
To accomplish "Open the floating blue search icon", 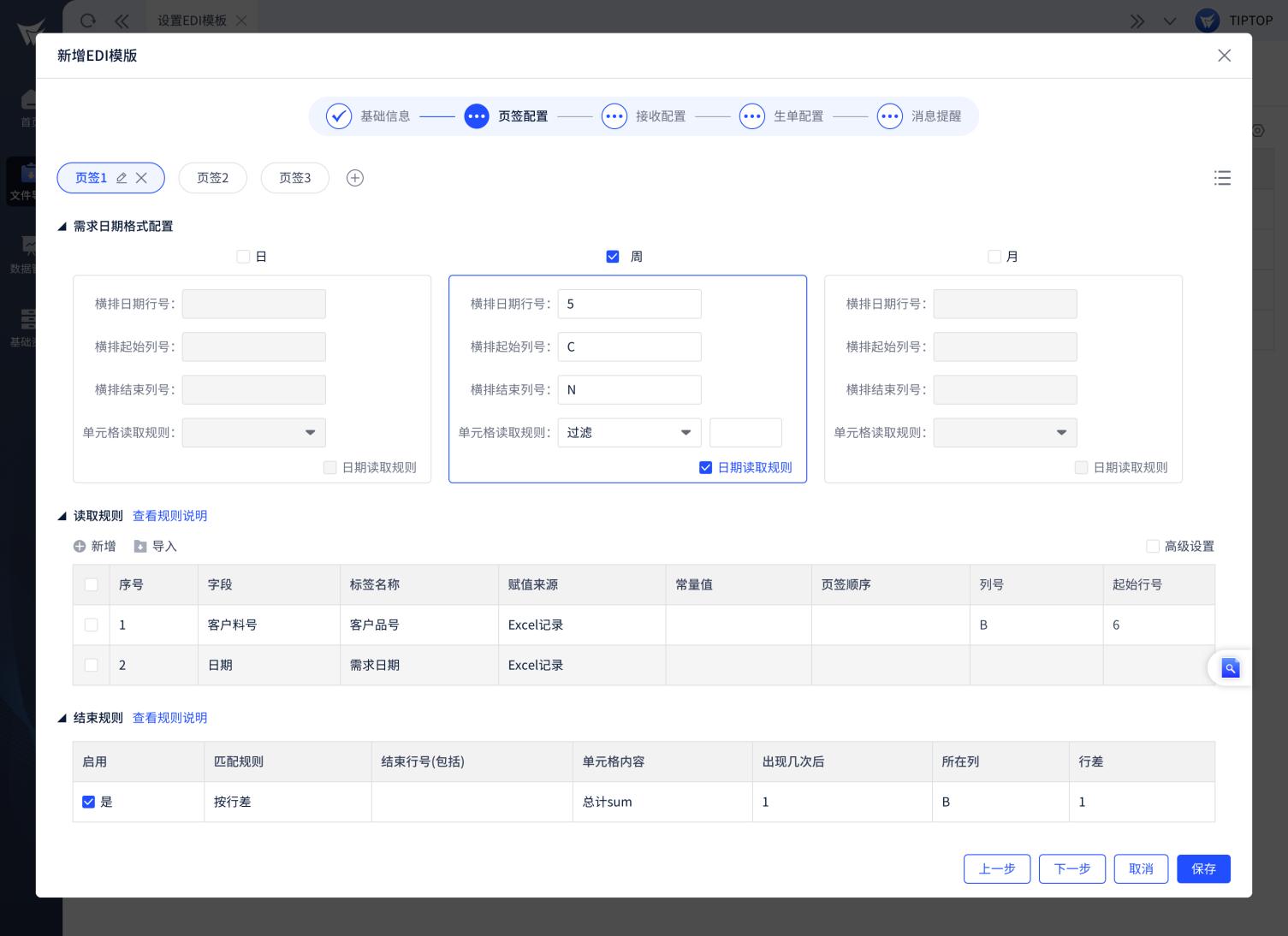I will [1230, 668].
